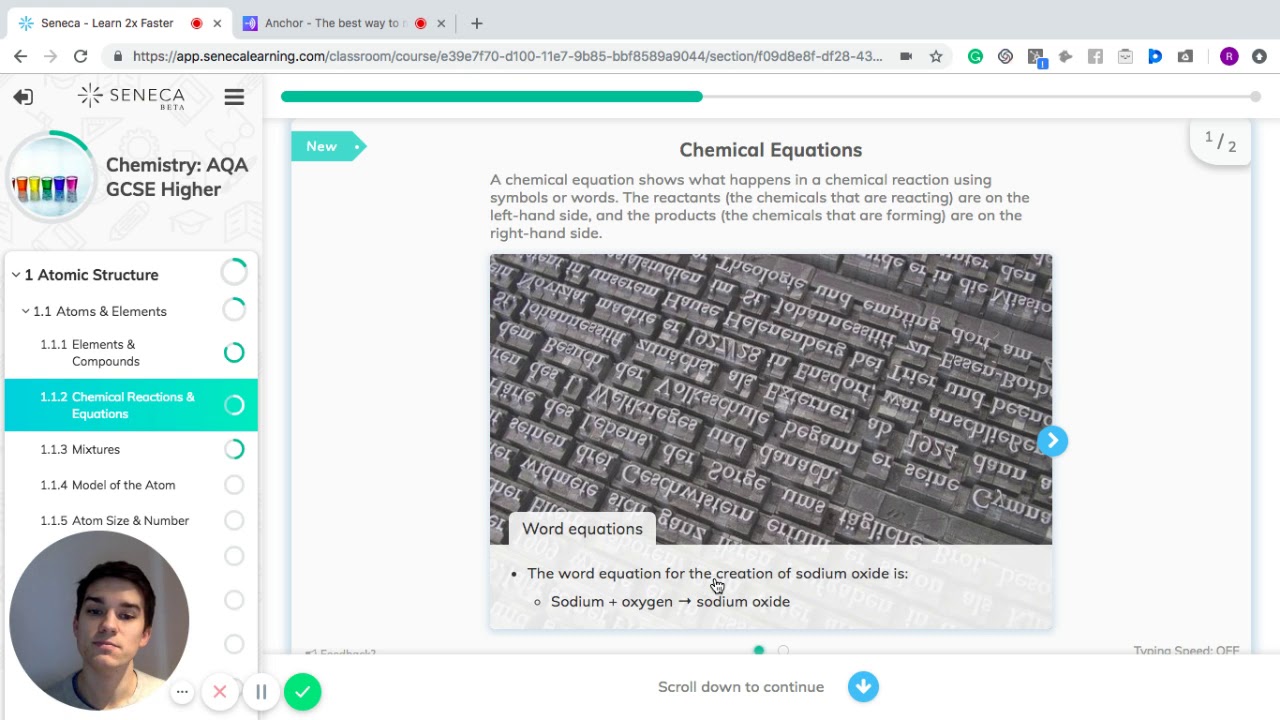1280x720 pixels.
Task: Pause the screen recording
Action: click(x=261, y=691)
